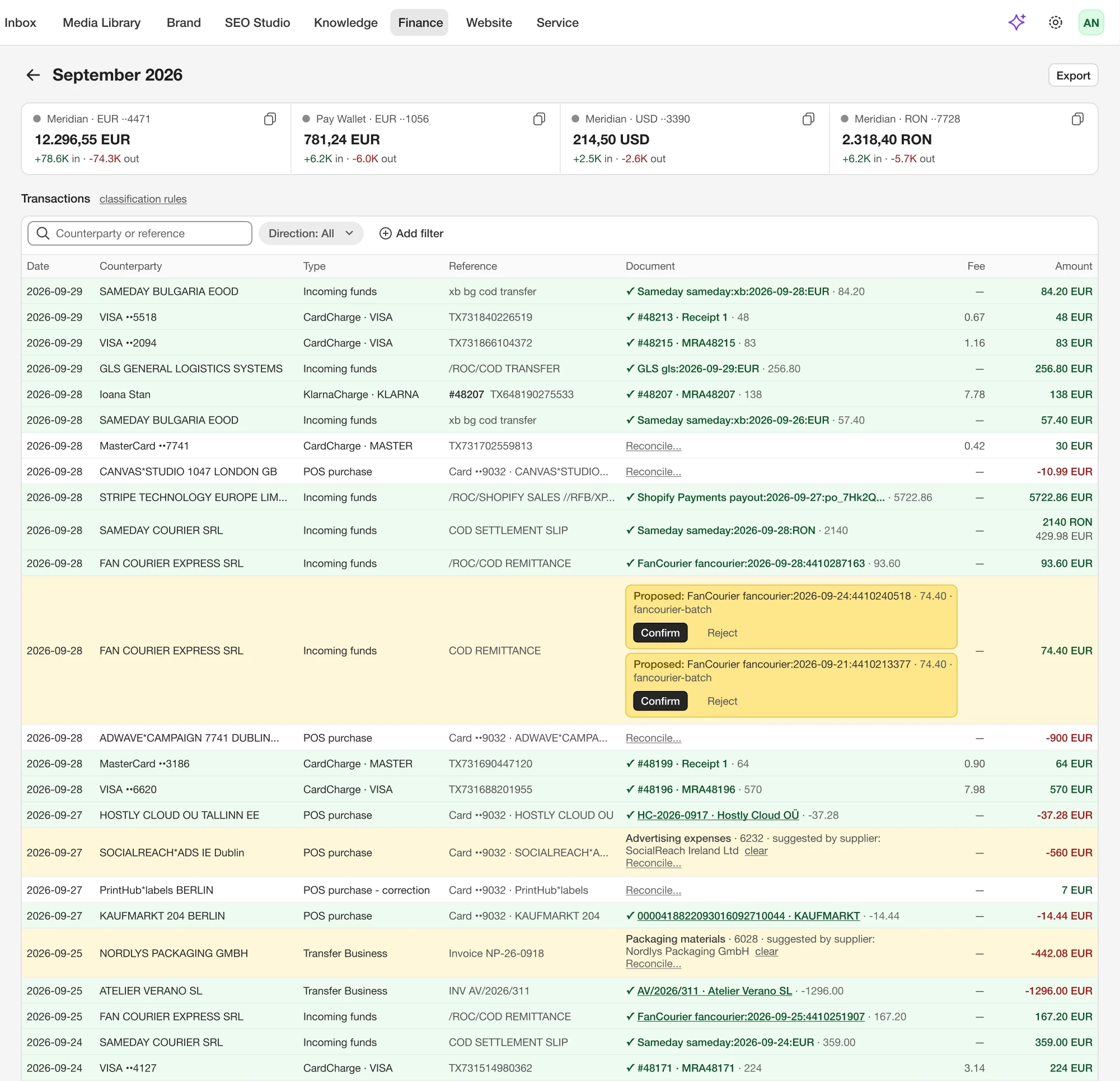Image resolution: width=1120 pixels, height=1081 pixels.
Task: Reject the proposed fancourier:2026-09-21 match
Action: pyautogui.click(x=721, y=701)
